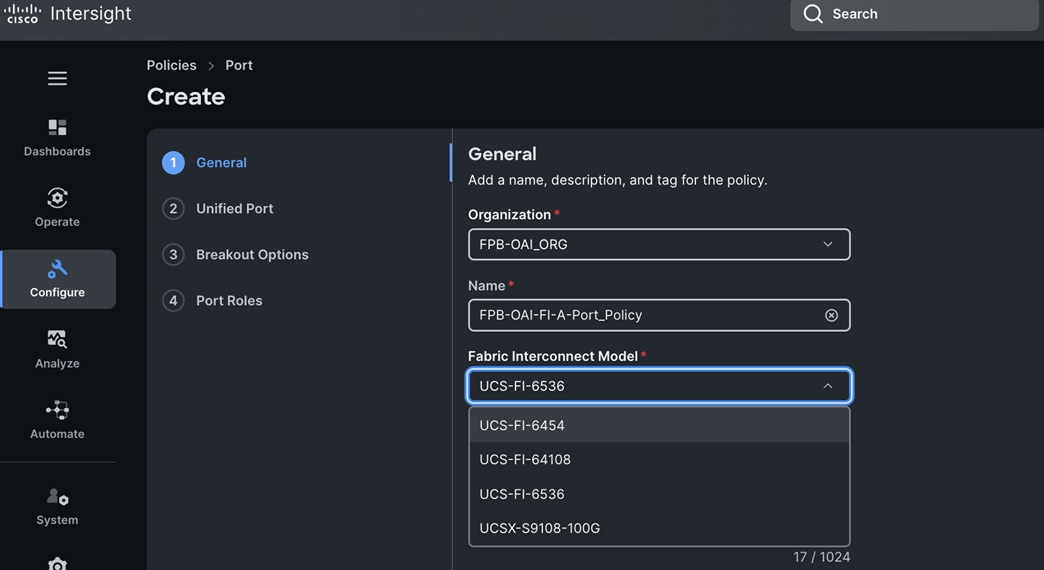Select step 1 General
Image resolution: width=1044 pixels, height=570 pixels.
204,162
